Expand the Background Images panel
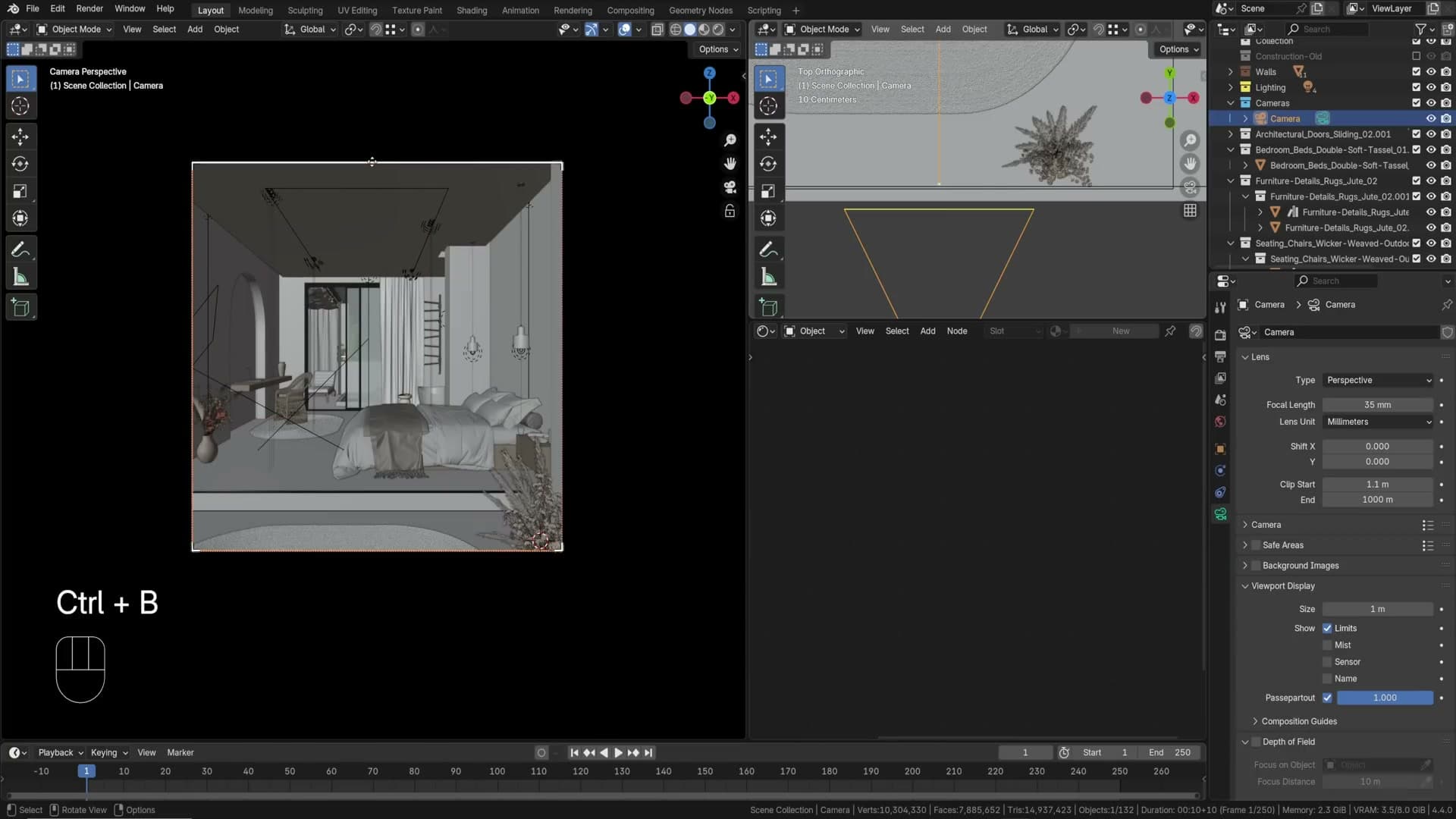The height and width of the screenshot is (819, 1456). point(1245,566)
